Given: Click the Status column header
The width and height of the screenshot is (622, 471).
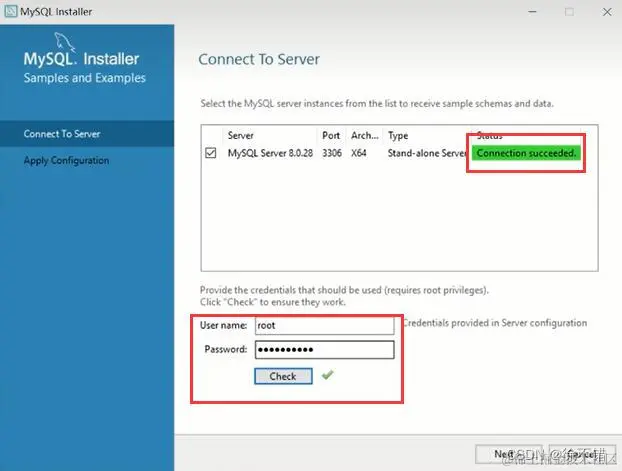Looking at the screenshot, I should coord(490,135).
